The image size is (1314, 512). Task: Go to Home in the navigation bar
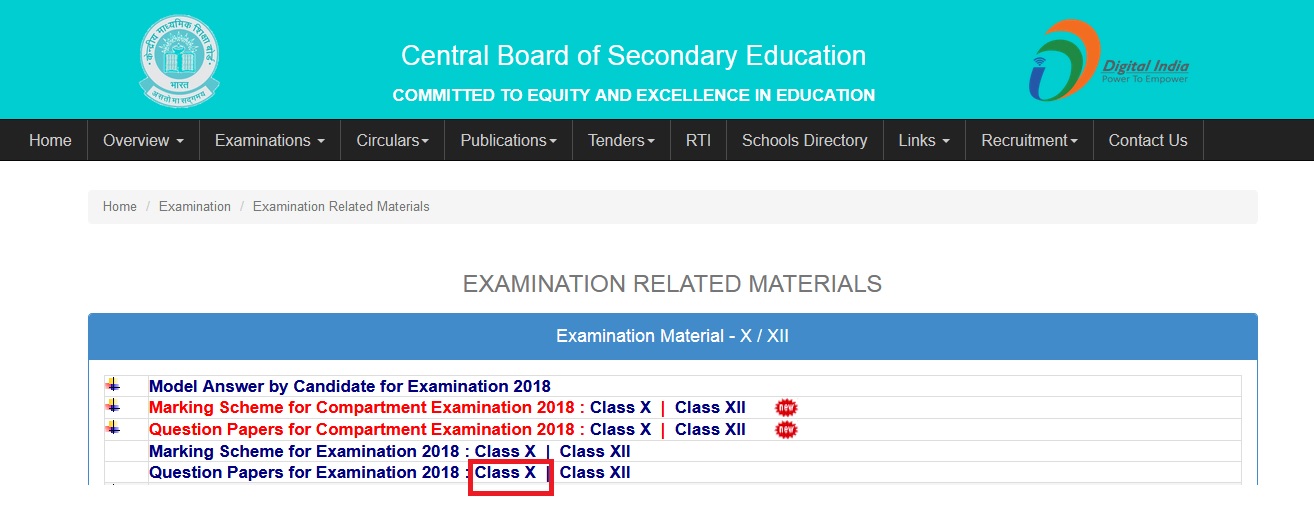pyautogui.click(x=50, y=140)
